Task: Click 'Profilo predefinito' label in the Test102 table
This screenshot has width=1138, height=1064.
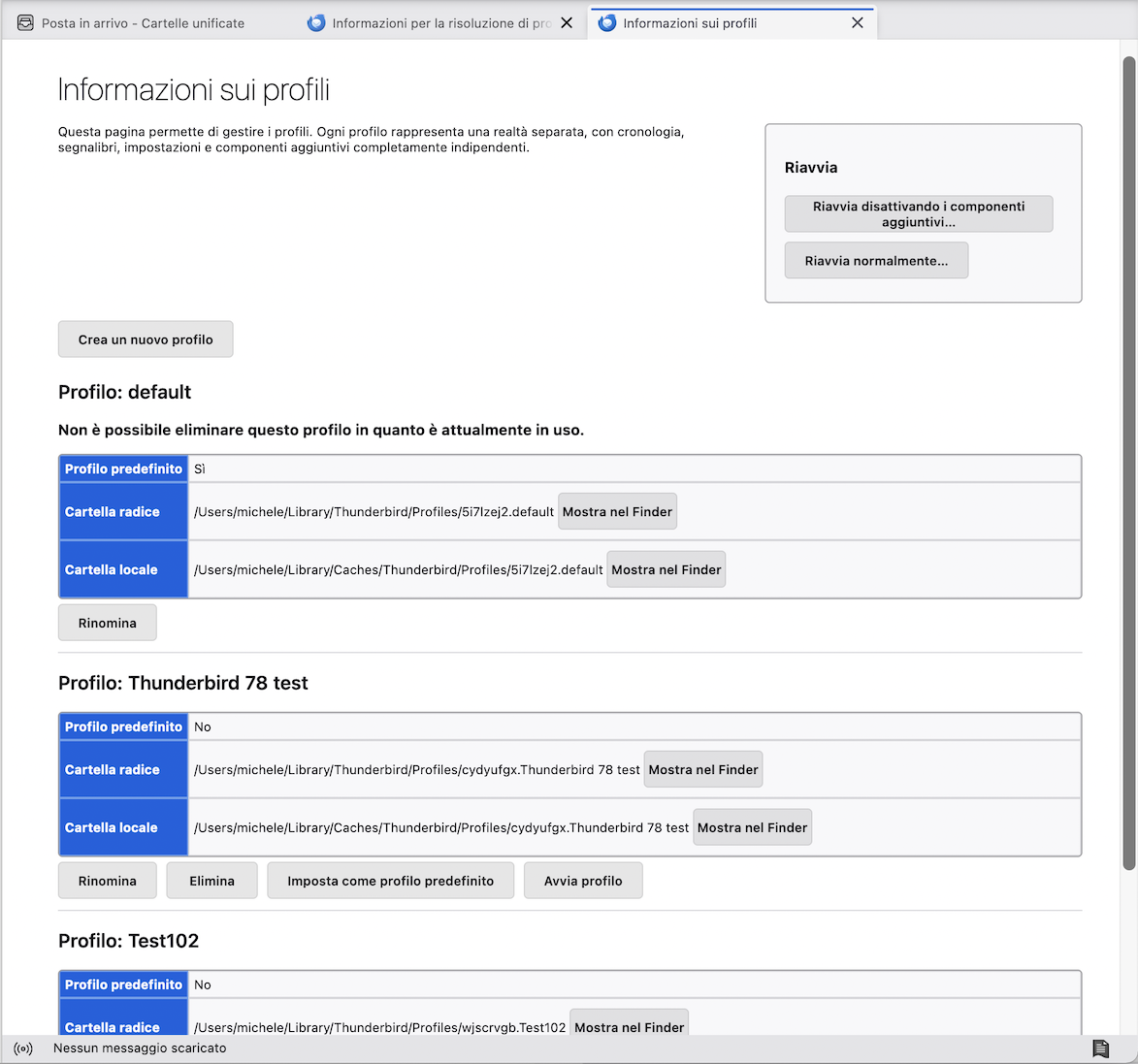Action: click(123, 984)
